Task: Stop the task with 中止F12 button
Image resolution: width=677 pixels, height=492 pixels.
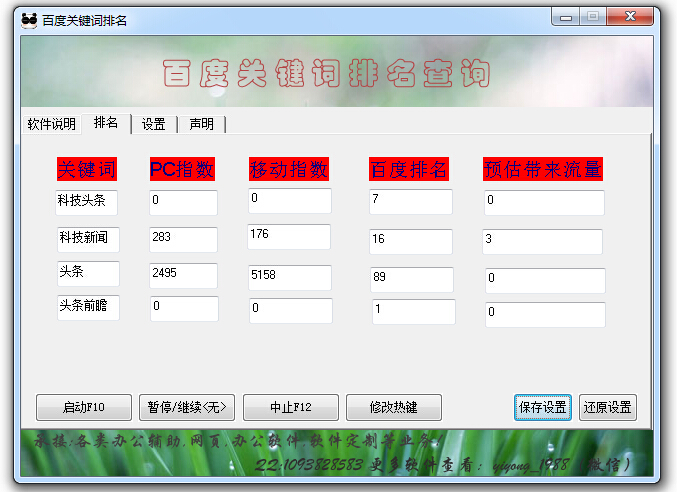Action: coord(291,407)
